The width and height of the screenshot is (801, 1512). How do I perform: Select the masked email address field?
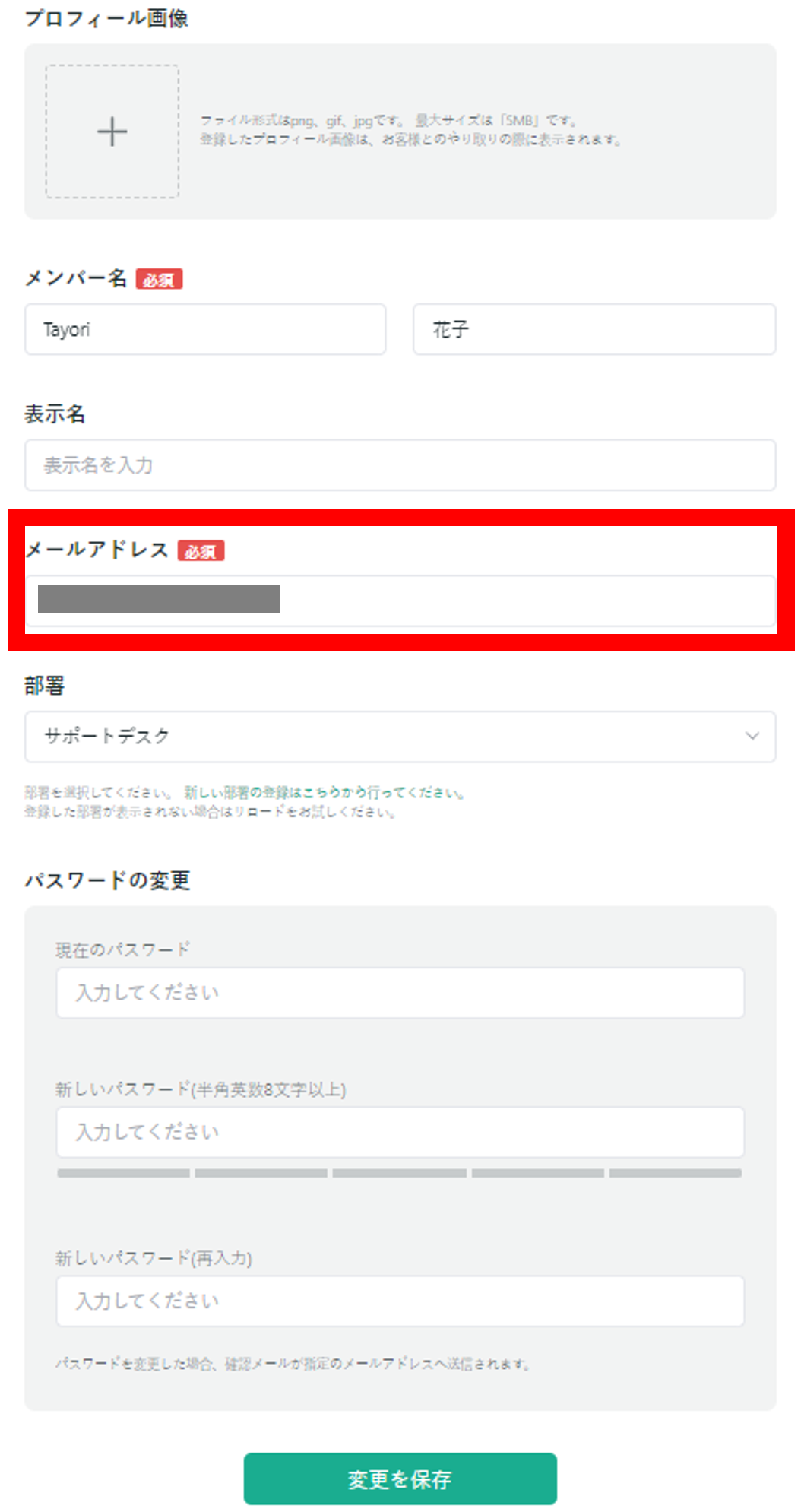[400, 600]
